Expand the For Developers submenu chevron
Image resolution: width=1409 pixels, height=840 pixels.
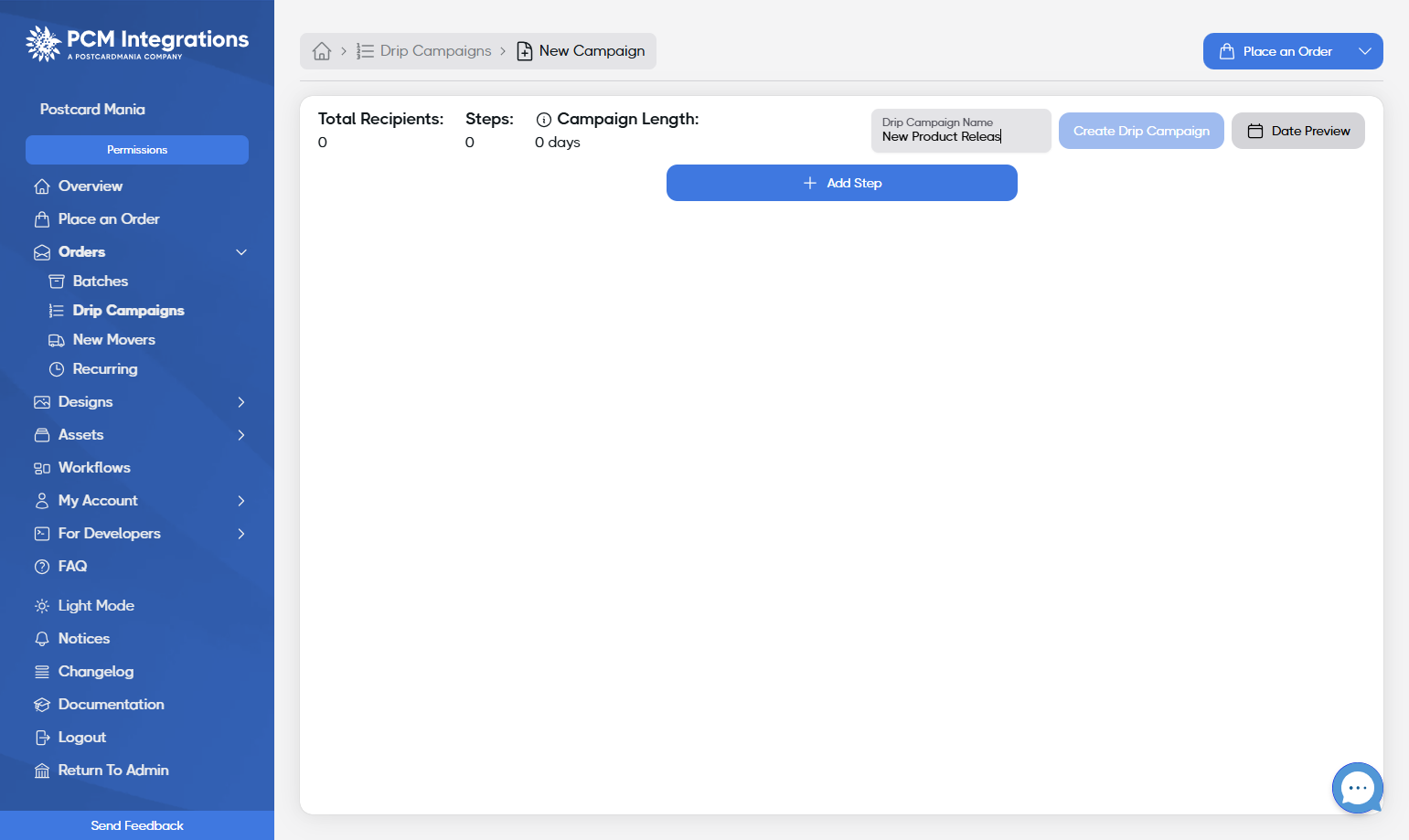[x=241, y=534]
